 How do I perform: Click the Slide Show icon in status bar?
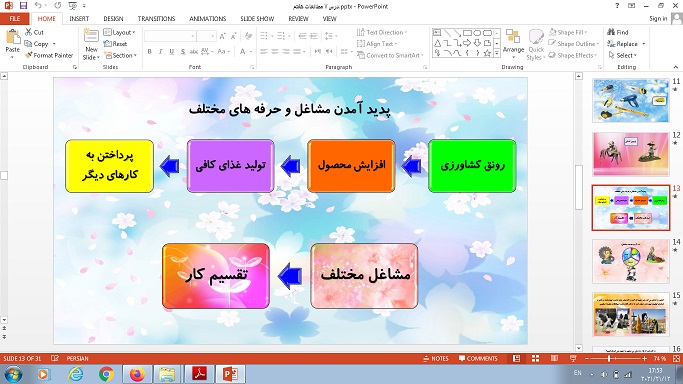pos(573,358)
